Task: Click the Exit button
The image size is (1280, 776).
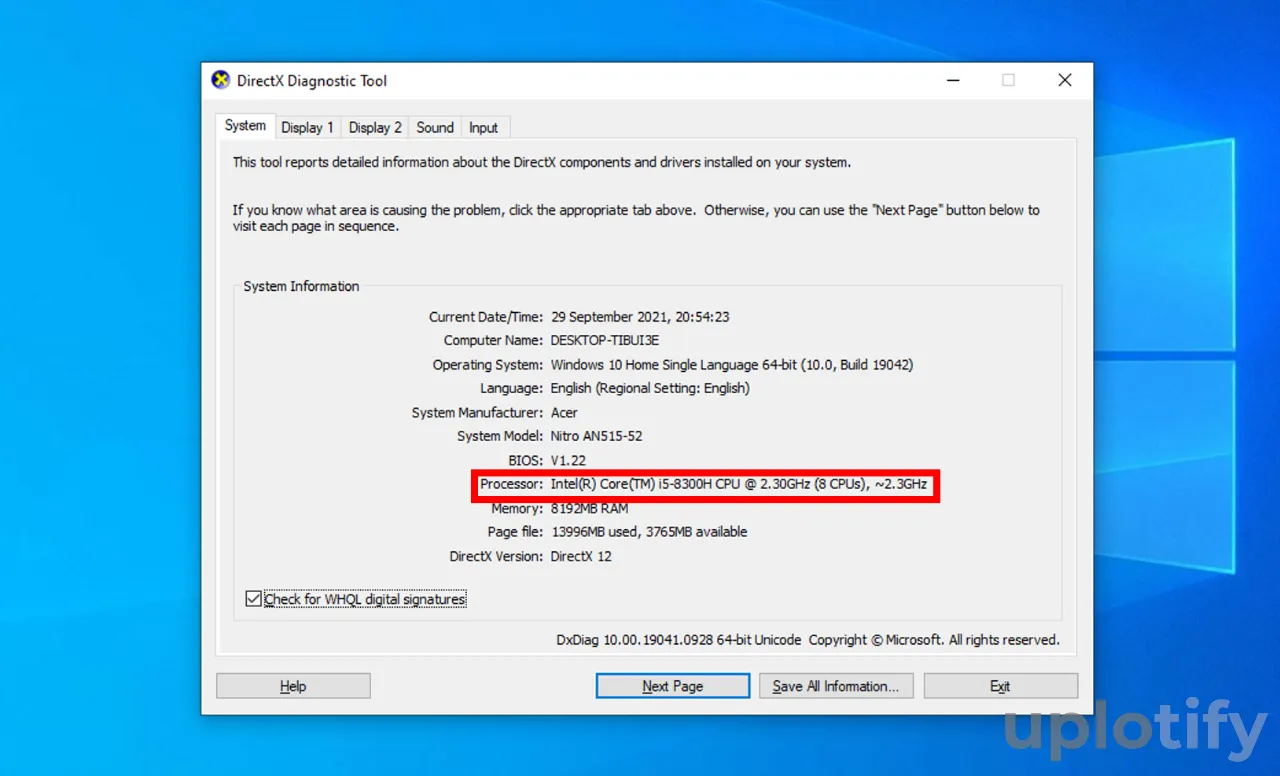Action: (1000, 686)
